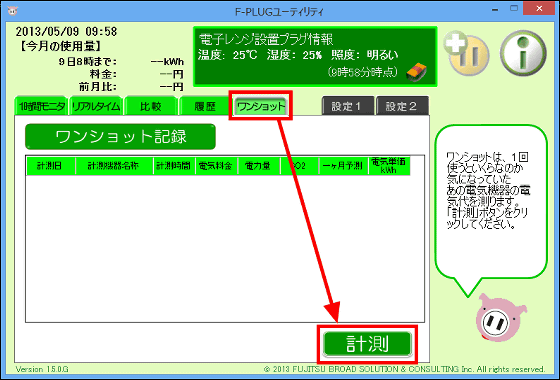
Task: Click the 照度: 明るい reading
Action: [364, 55]
